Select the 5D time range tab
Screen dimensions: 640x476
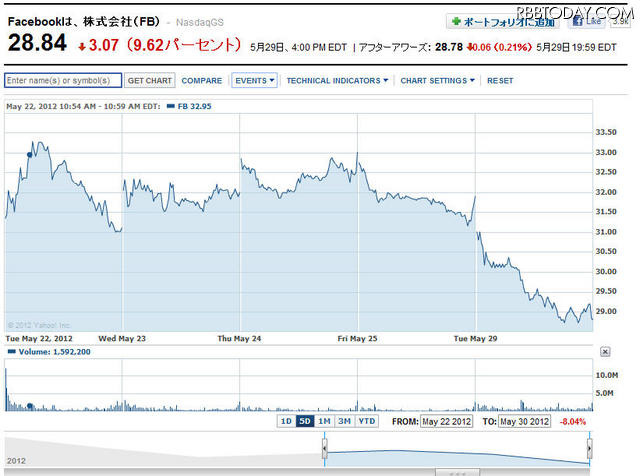305,421
